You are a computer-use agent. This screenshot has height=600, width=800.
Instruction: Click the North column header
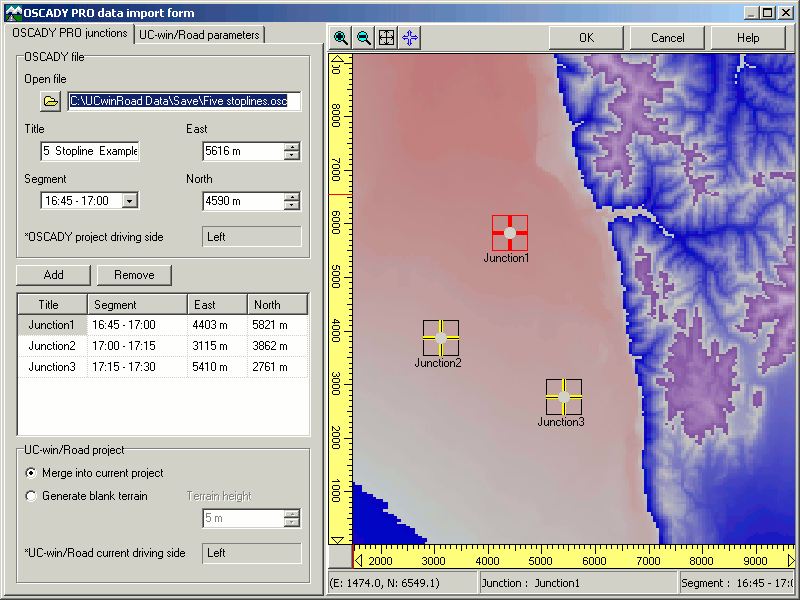click(x=278, y=305)
